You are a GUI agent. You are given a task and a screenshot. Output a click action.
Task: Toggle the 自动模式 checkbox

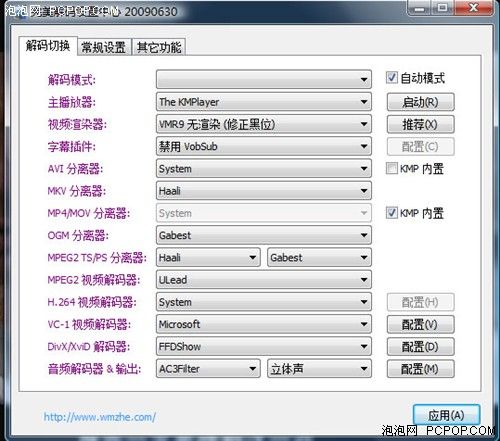tap(392, 78)
